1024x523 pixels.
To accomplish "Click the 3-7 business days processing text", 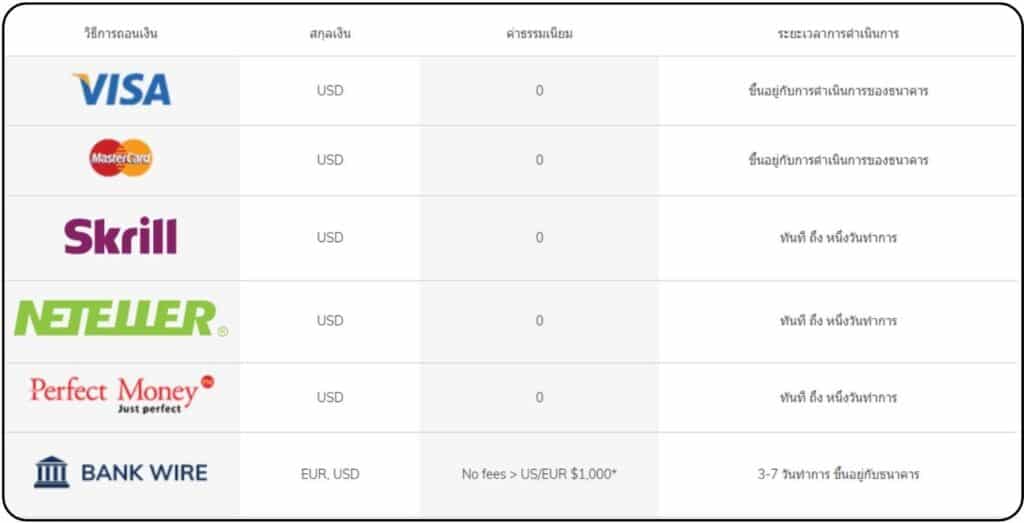I will [838, 474].
